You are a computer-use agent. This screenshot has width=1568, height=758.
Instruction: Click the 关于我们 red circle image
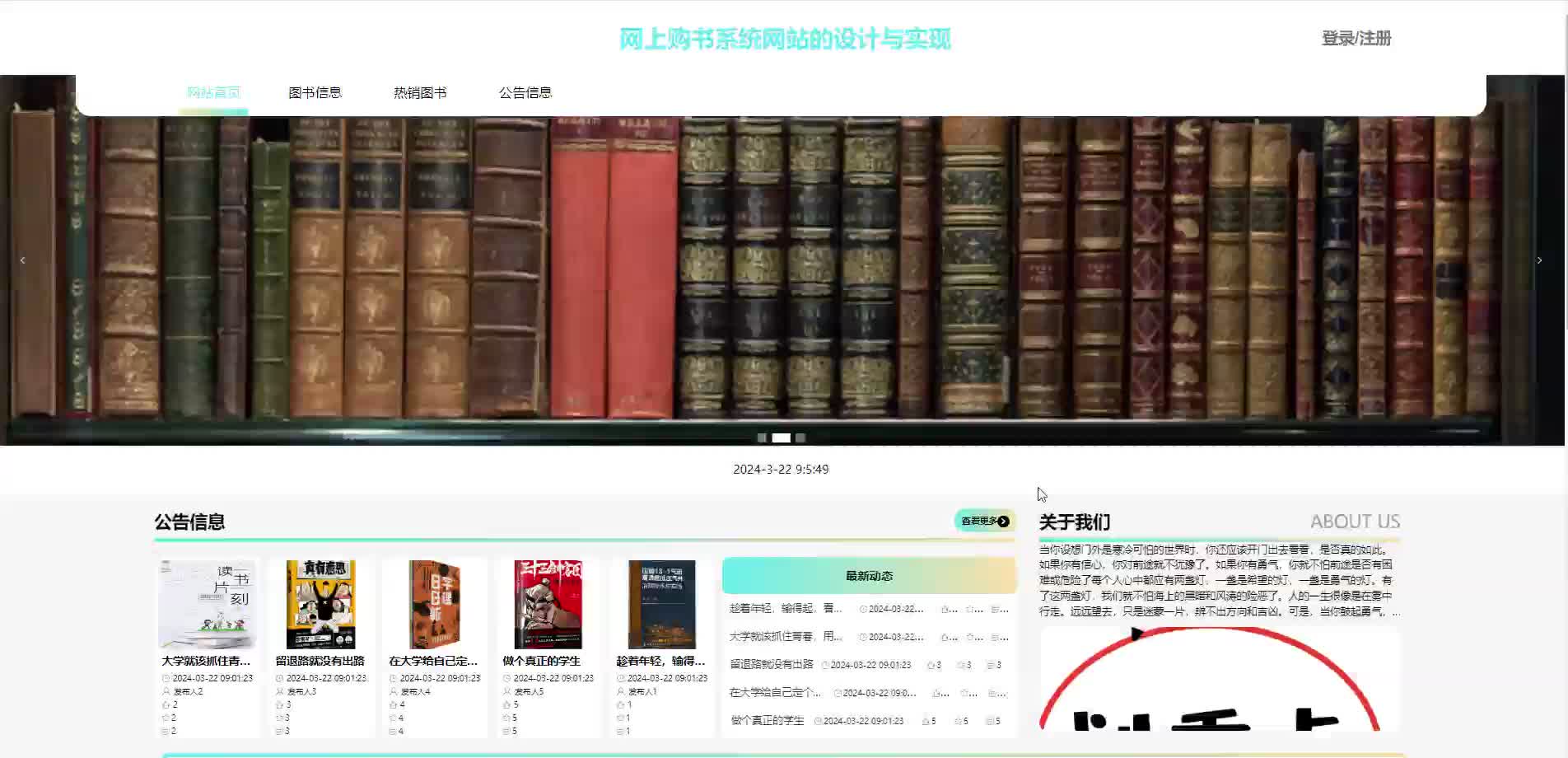(x=1220, y=679)
